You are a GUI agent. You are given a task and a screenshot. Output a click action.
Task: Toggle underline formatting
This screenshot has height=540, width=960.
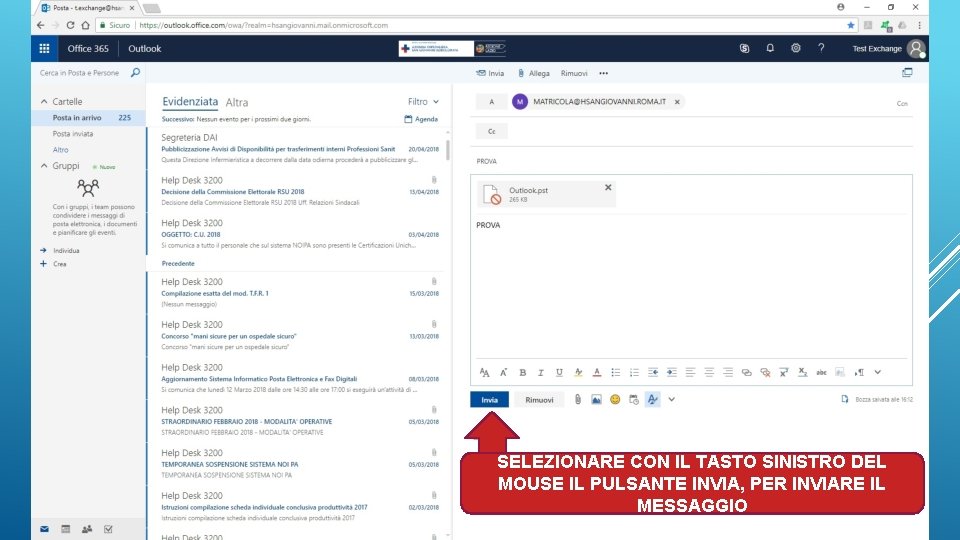559,372
